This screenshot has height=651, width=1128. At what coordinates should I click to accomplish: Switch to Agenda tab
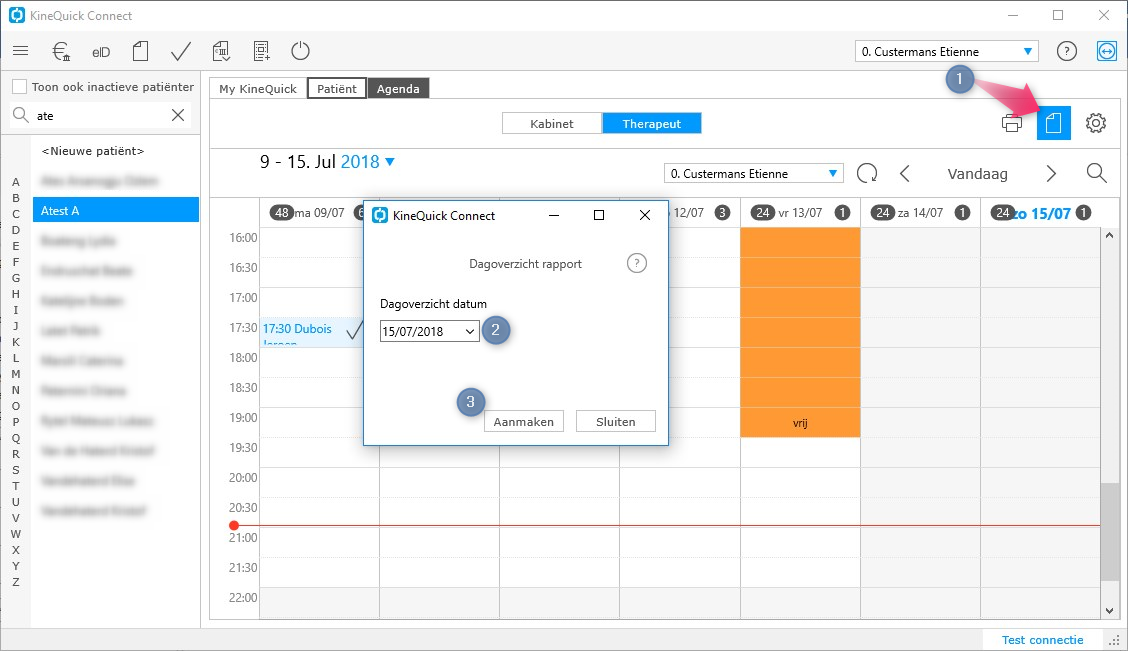[399, 88]
